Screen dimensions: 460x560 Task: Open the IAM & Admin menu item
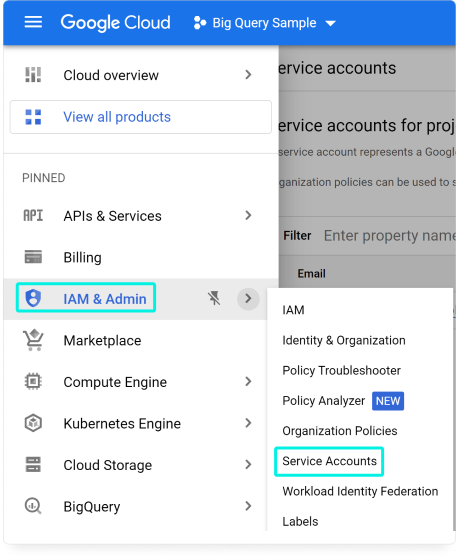105,299
